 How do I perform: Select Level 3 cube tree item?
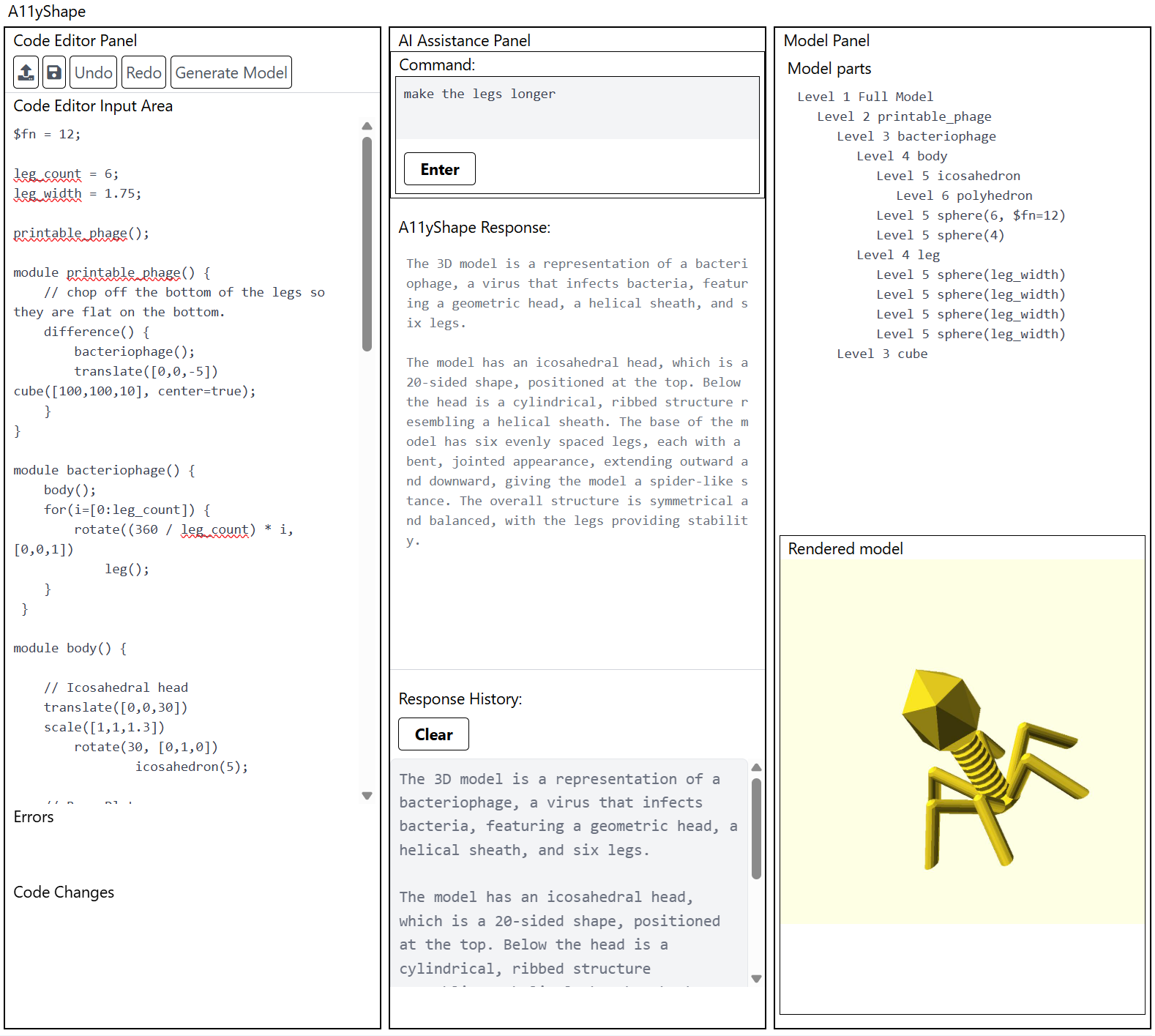click(x=882, y=354)
